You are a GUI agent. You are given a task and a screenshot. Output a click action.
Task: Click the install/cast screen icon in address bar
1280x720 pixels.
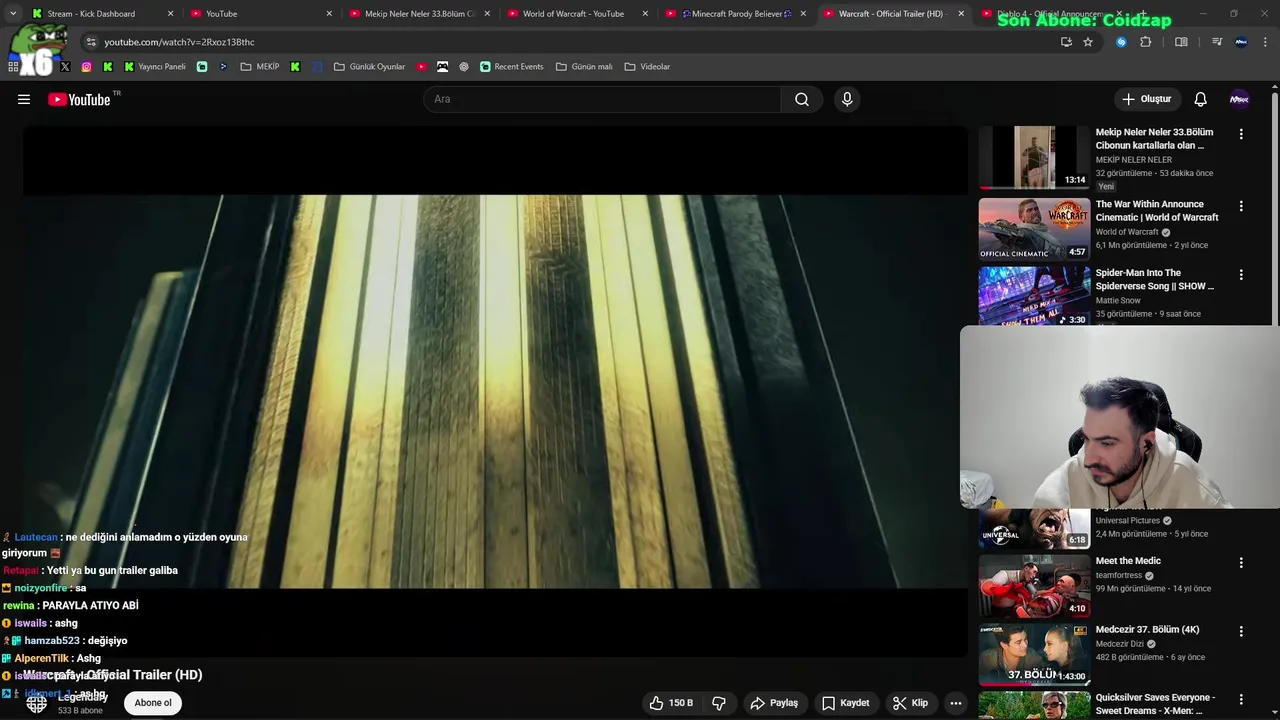tap(1066, 42)
